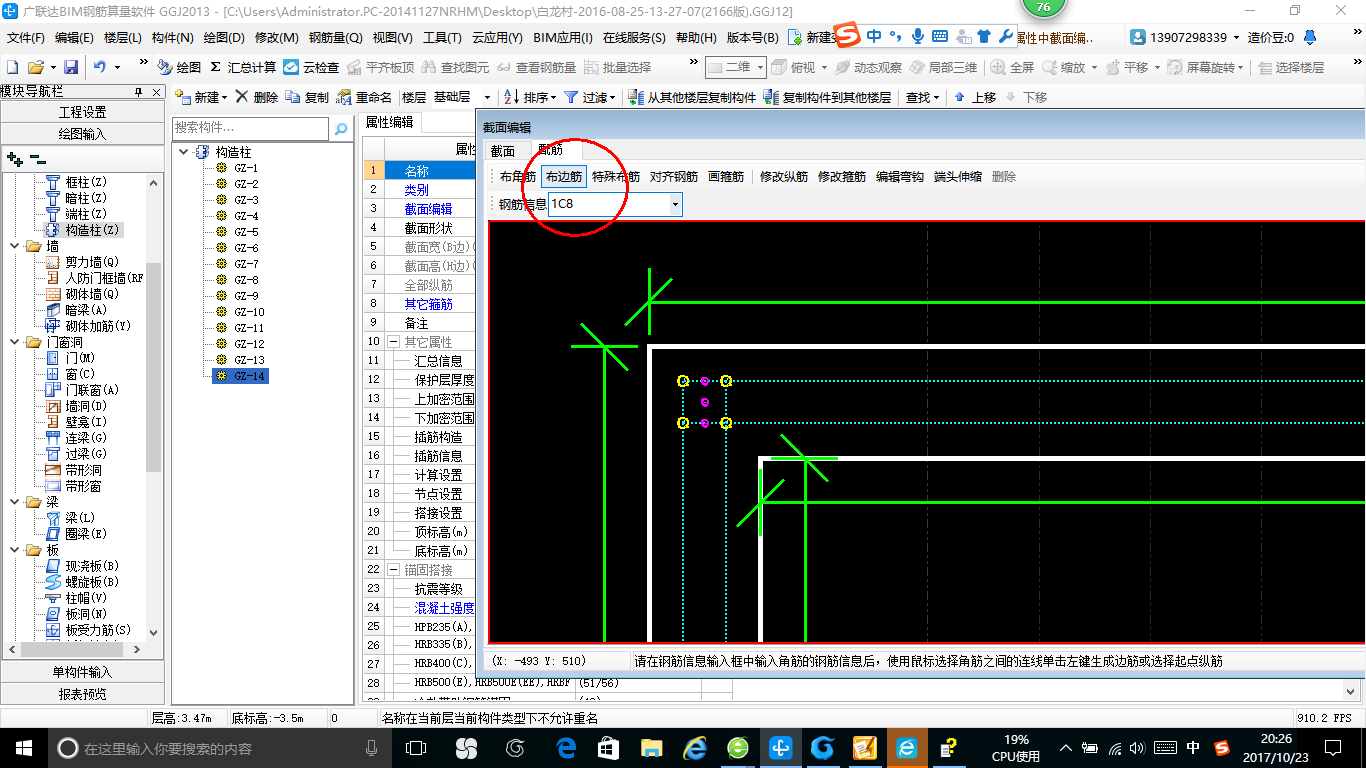Screen dimensions: 1366x768
Task: Click the 搜索构件 search box
Action: (250, 128)
